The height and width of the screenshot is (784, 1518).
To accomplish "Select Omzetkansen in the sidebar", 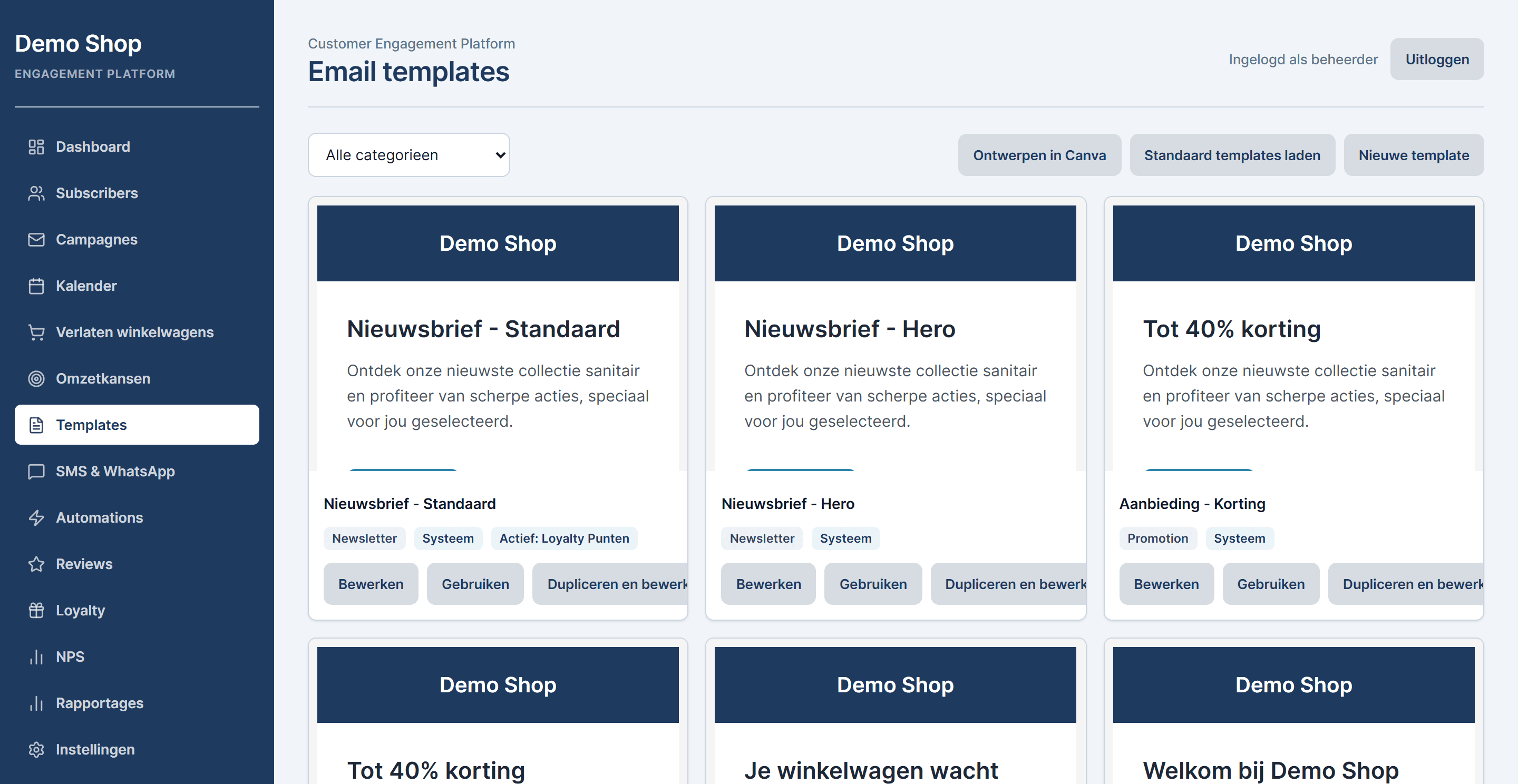I will pos(137,379).
